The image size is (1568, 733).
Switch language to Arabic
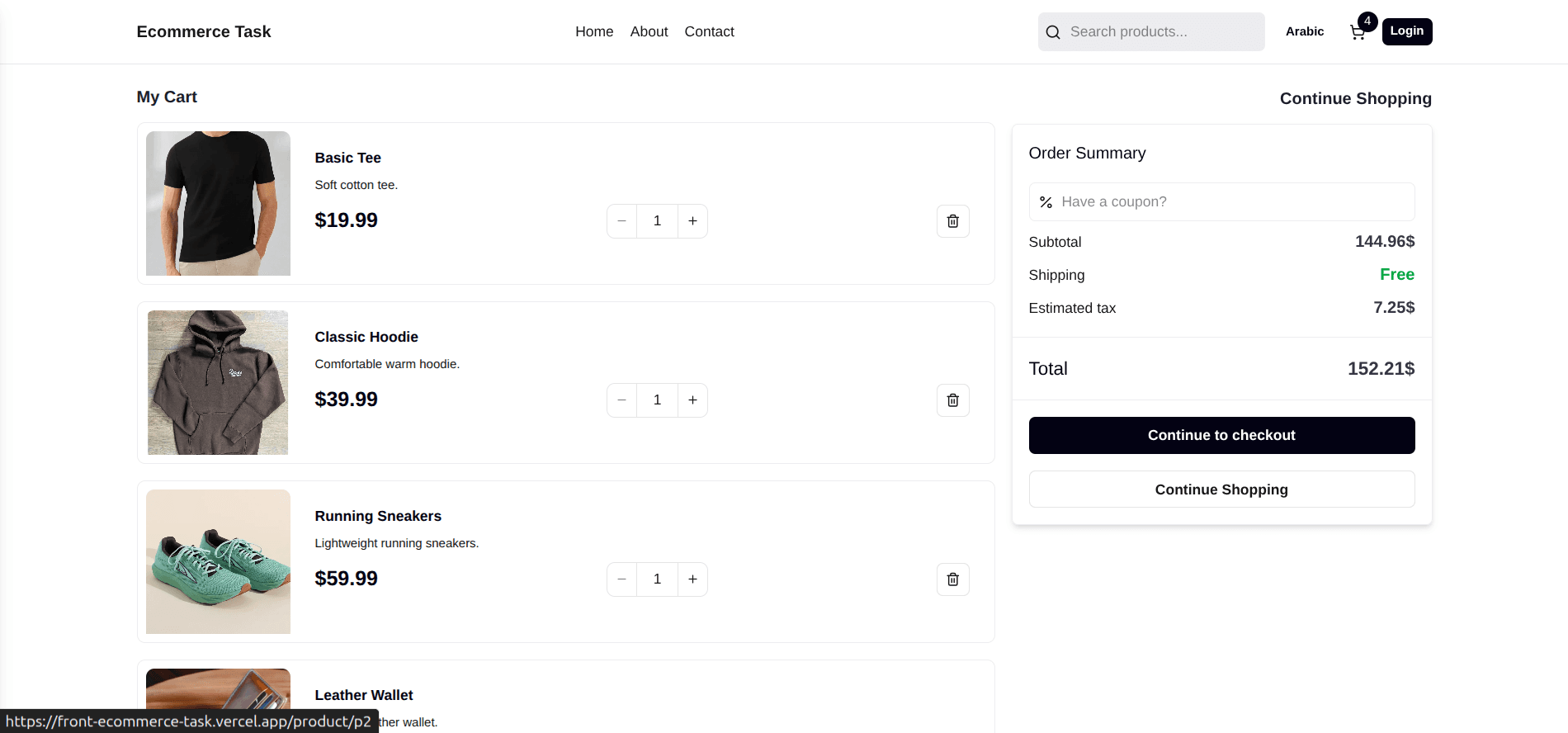1304,31
